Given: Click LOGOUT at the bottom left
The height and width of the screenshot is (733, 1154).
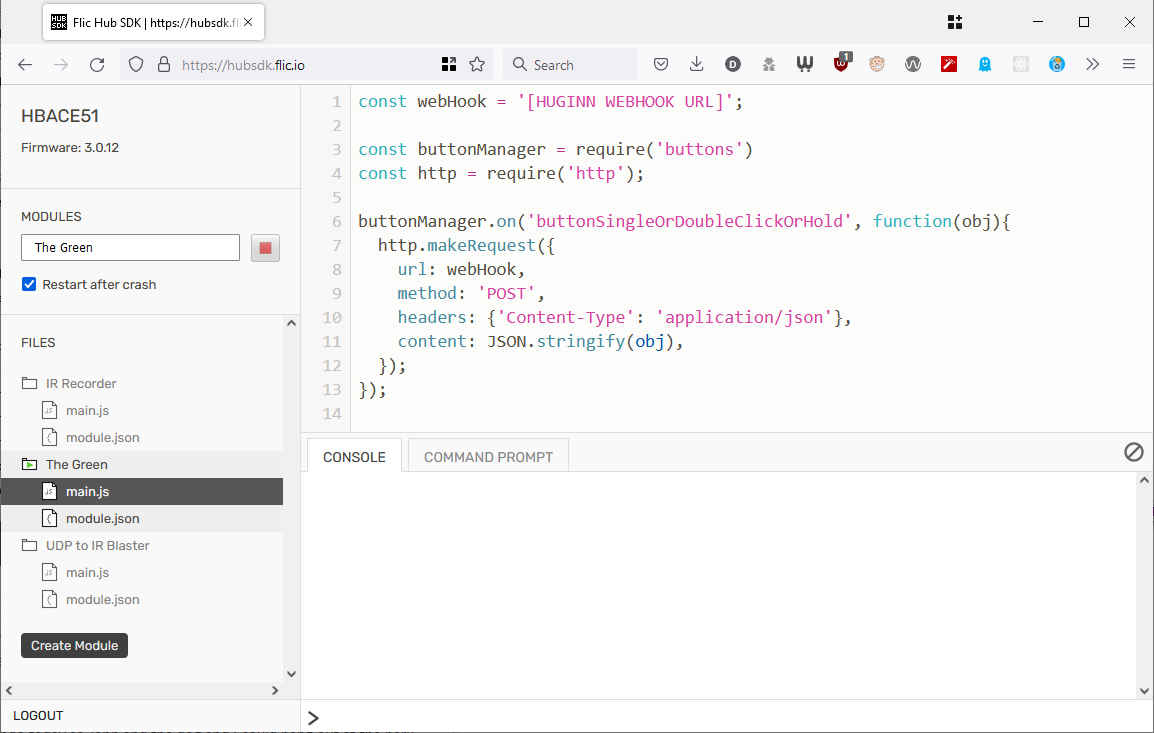Looking at the screenshot, I should 38,716.
